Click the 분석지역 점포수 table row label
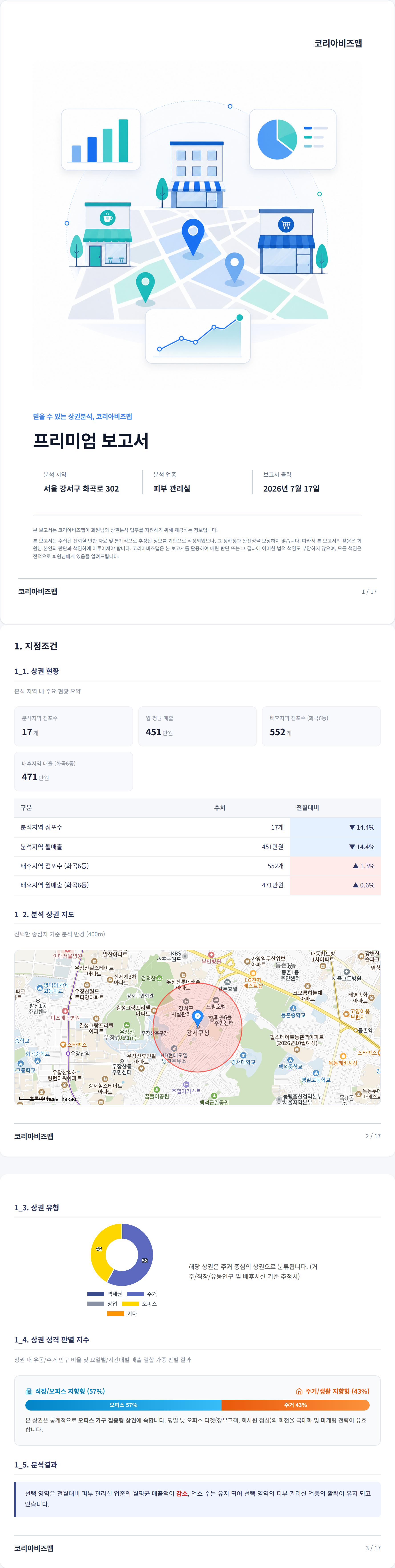Viewport: 395px width, 1568px height. click(x=41, y=827)
